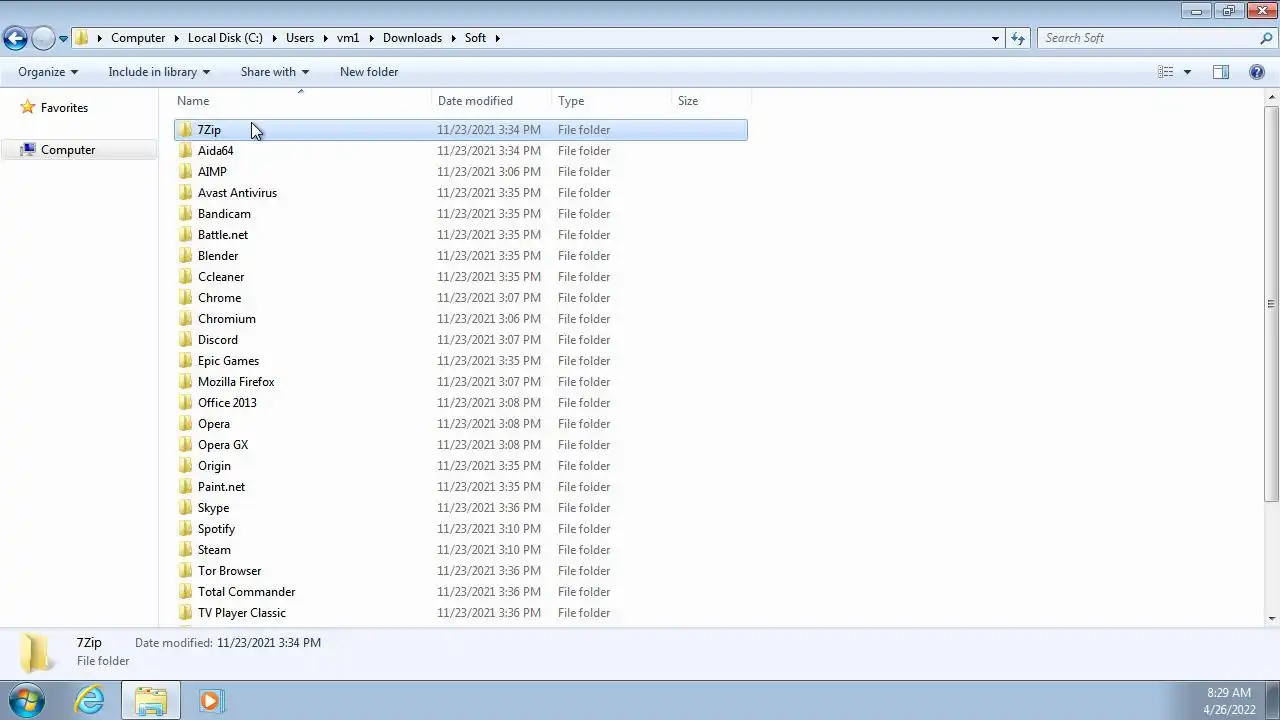The image size is (1280, 720).
Task: Select the TV Player Classic folder name
Action: 241,613
